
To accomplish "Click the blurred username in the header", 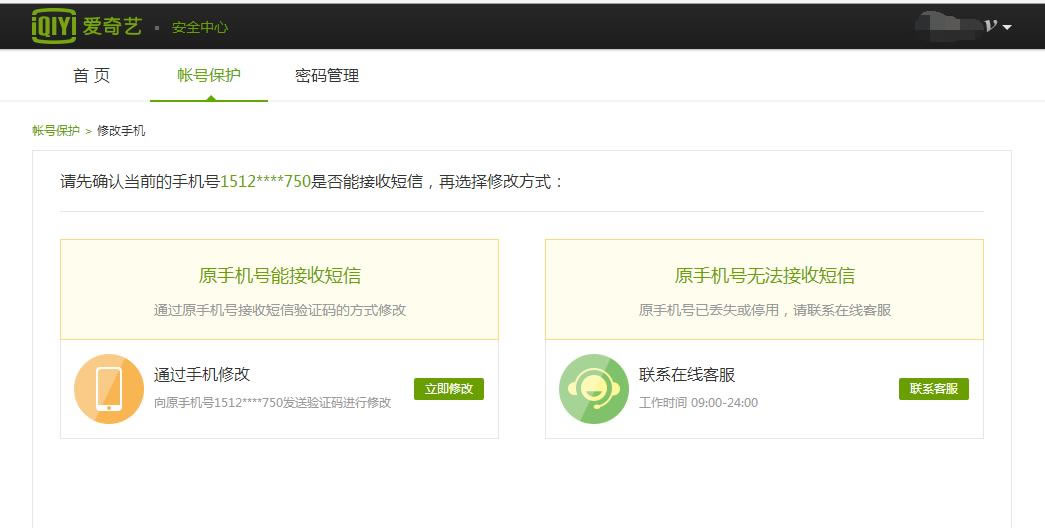I will coord(948,26).
